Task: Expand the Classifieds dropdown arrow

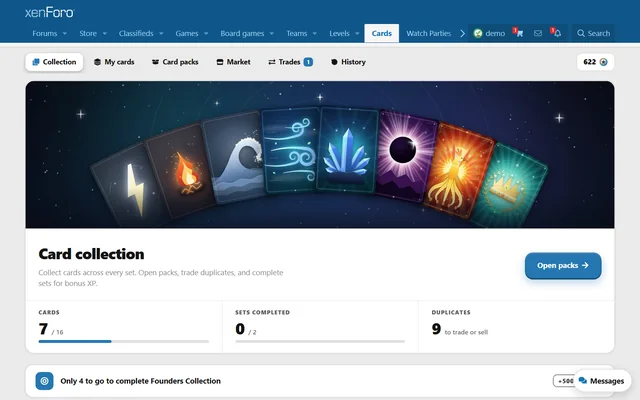Action: (x=161, y=33)
